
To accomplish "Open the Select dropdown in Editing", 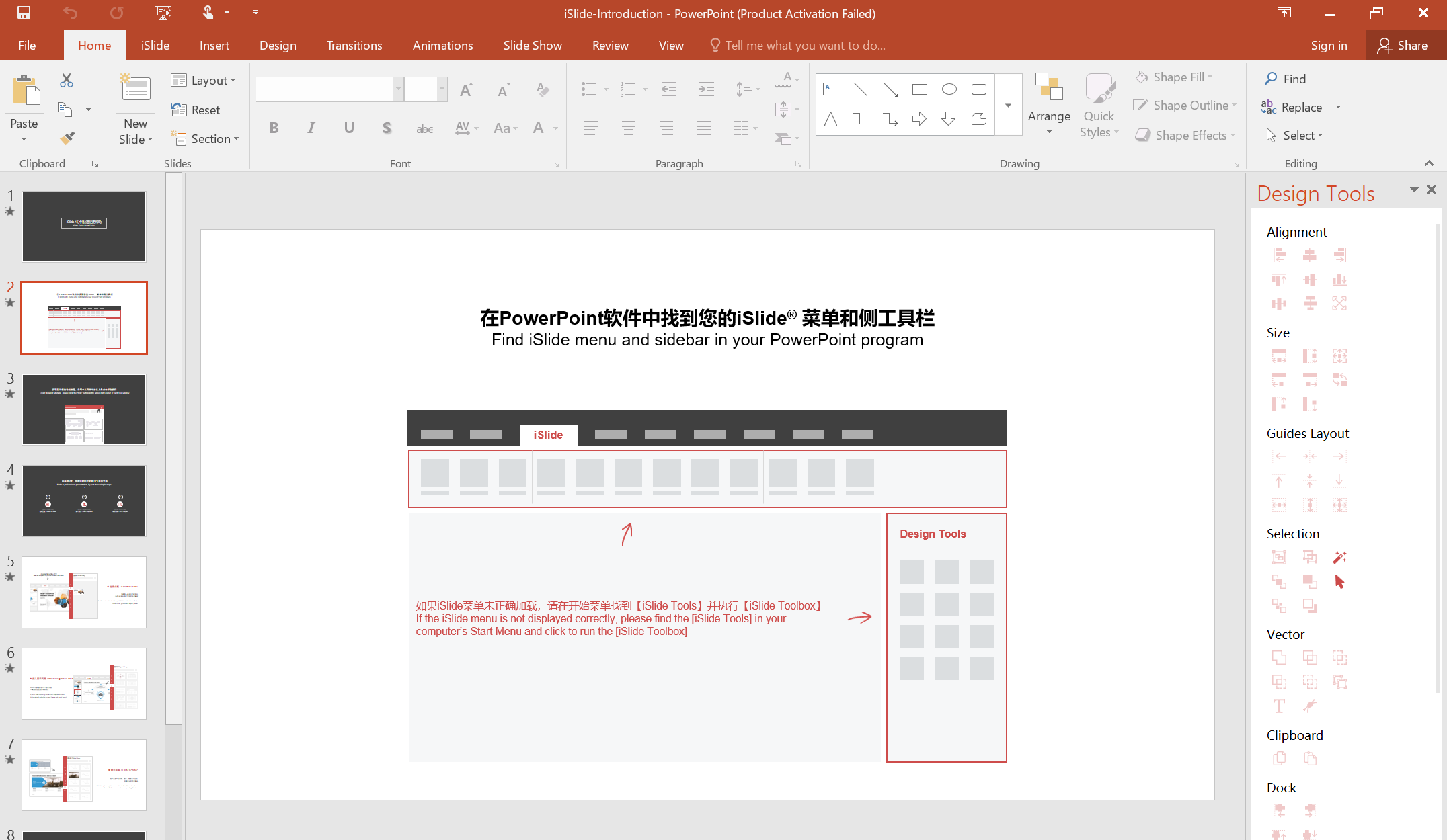I will [x=1294, y=136].
